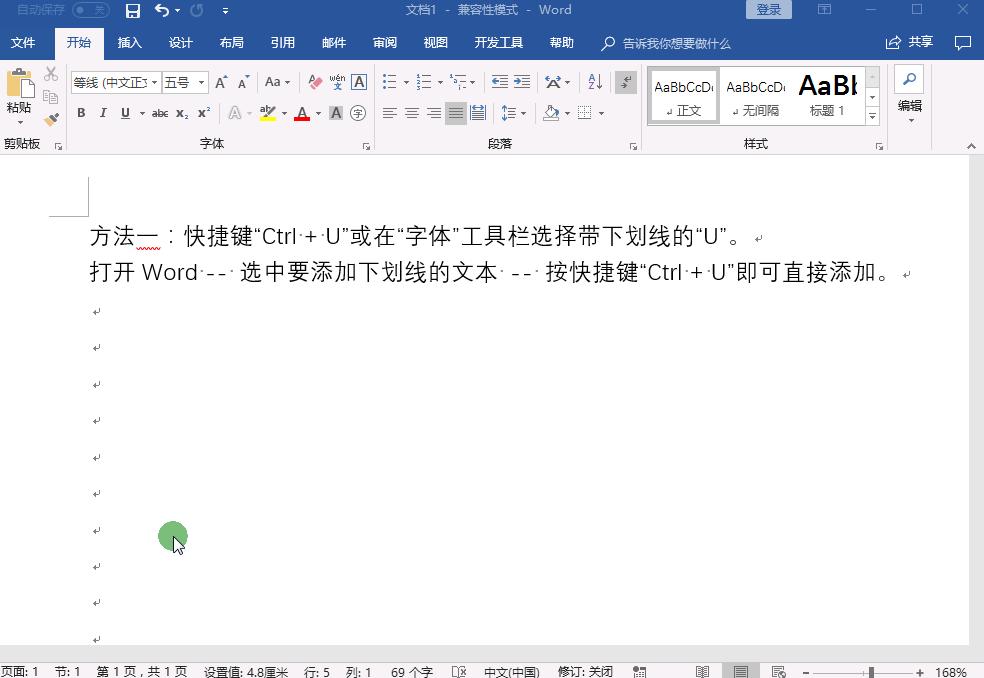
Task: Open the 审阅 ribbon tab
Action: [x=385, y=43]
